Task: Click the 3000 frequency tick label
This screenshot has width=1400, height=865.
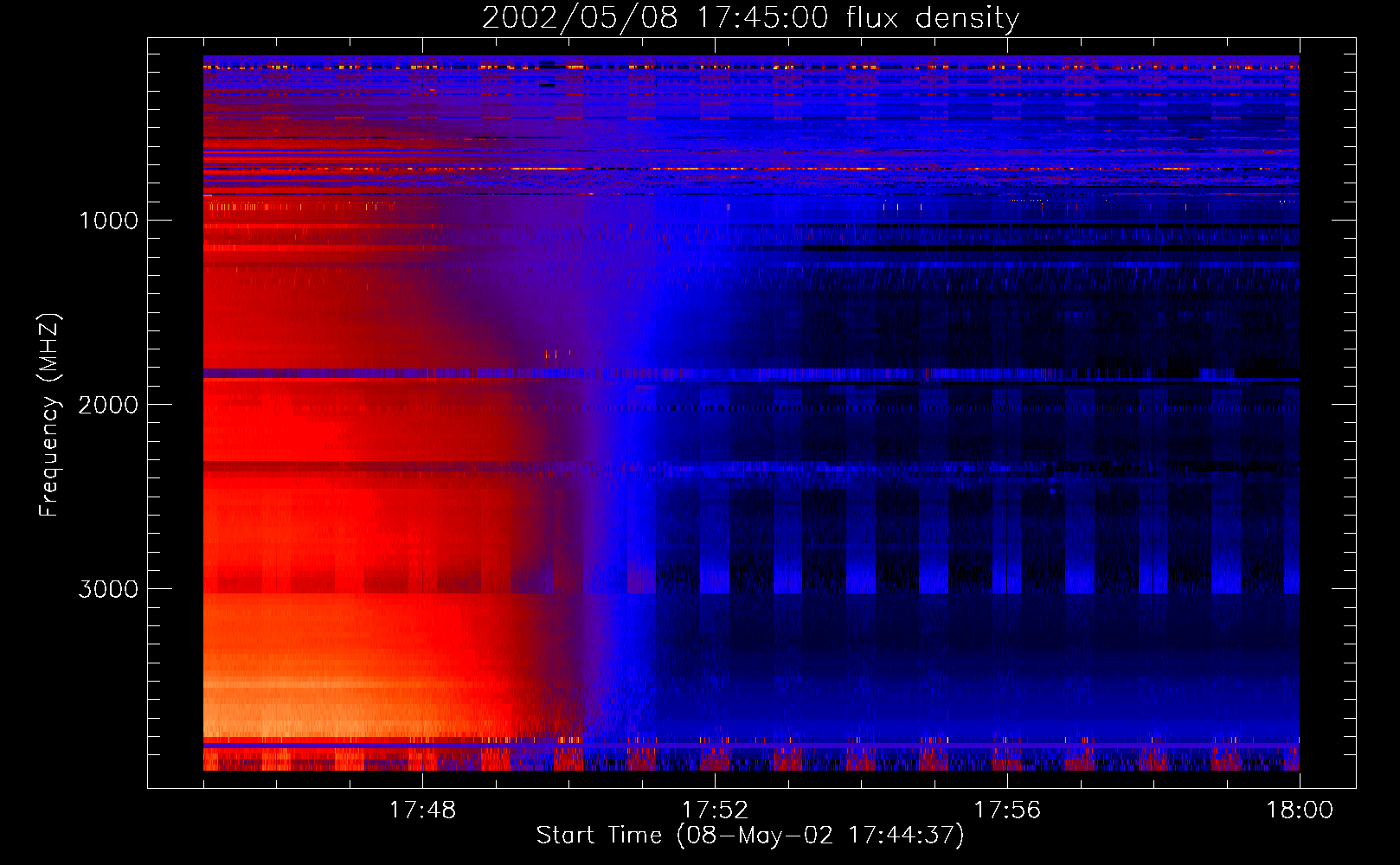Action: pyautogui.click(x=108, y=589)
